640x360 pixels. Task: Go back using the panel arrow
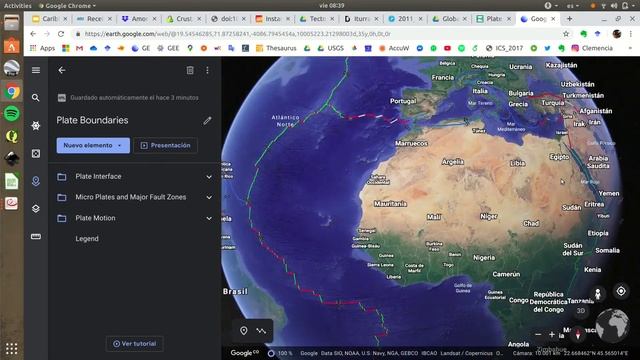62,70
